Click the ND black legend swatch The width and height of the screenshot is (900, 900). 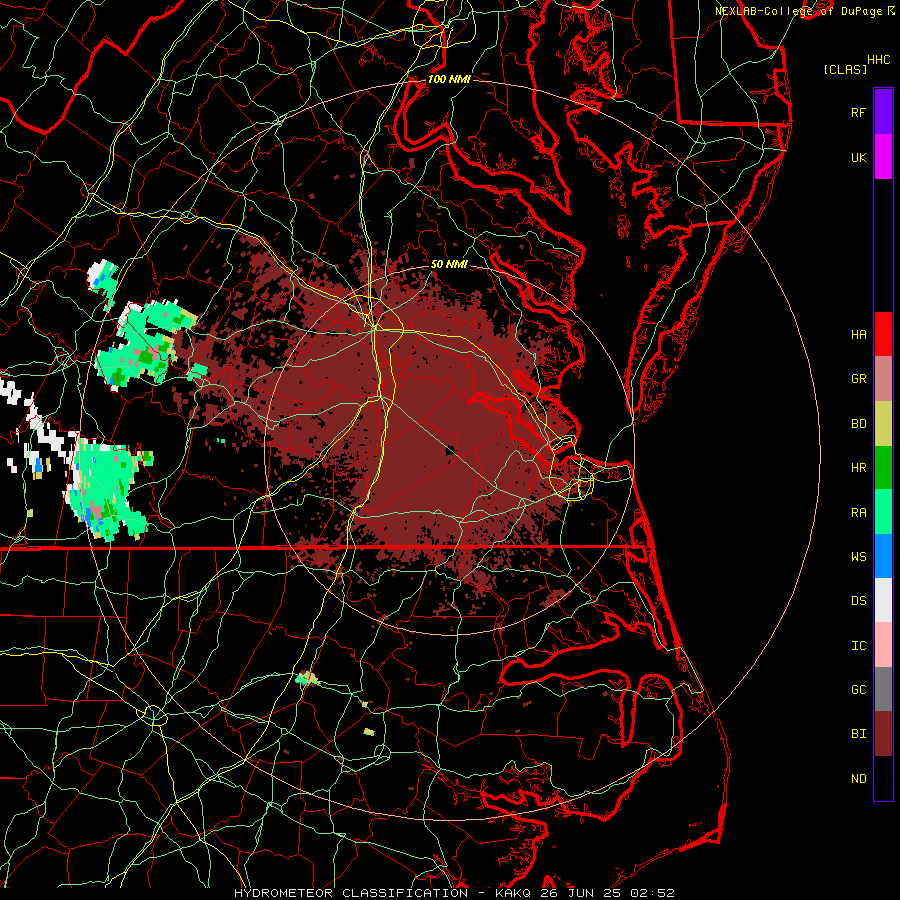click(883, 778)
